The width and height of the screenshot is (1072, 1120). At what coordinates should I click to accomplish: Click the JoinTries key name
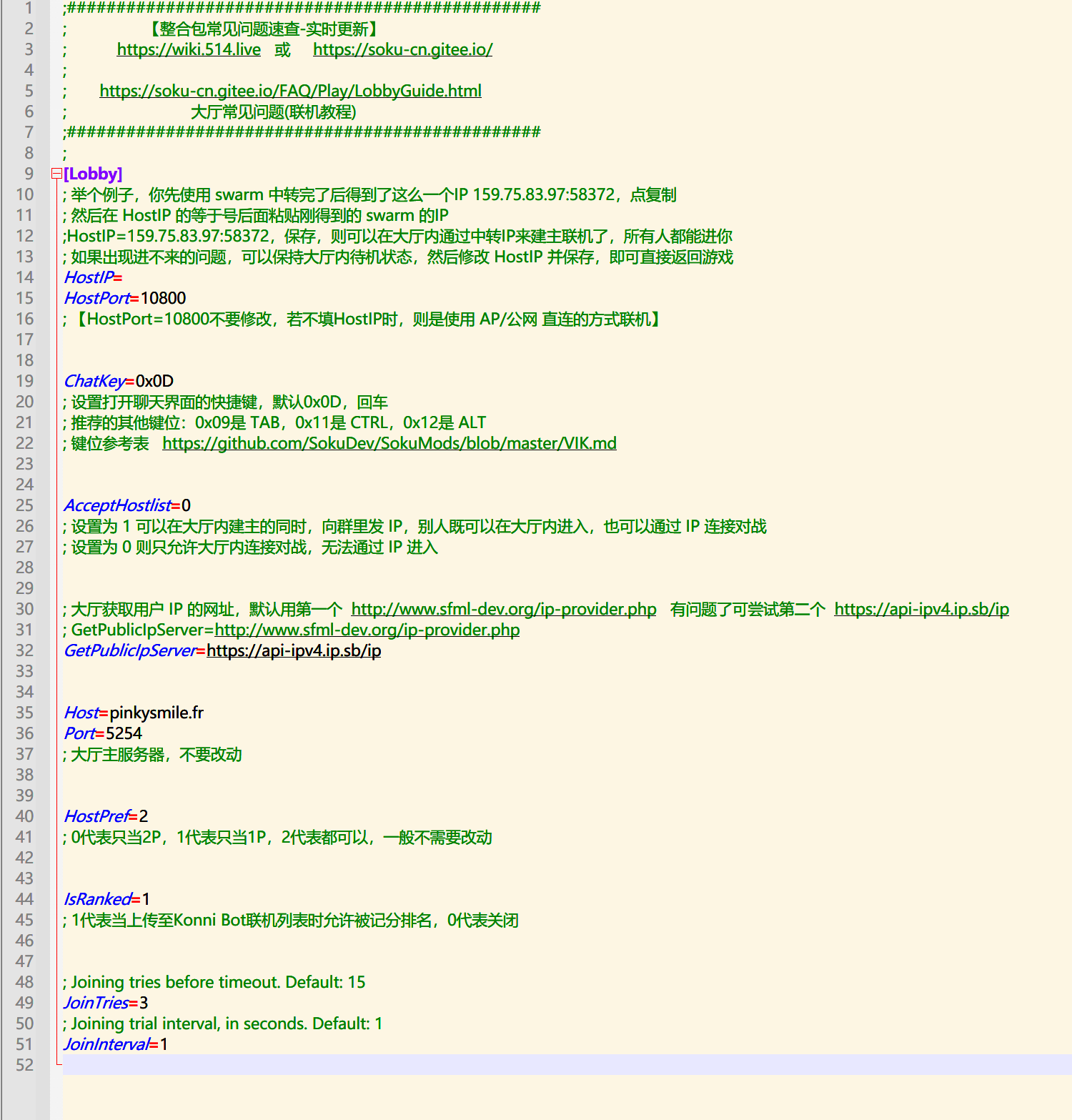pos(96,1003)
